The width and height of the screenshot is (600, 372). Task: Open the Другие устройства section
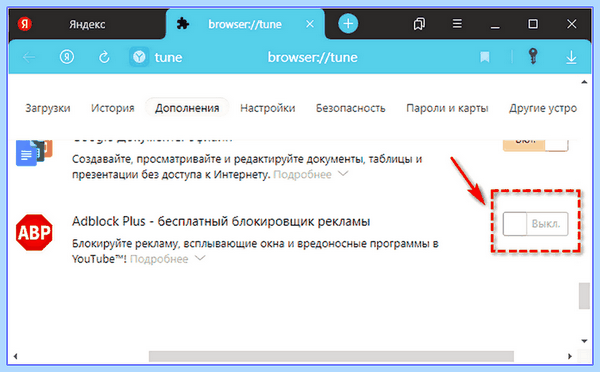(543, 108)
